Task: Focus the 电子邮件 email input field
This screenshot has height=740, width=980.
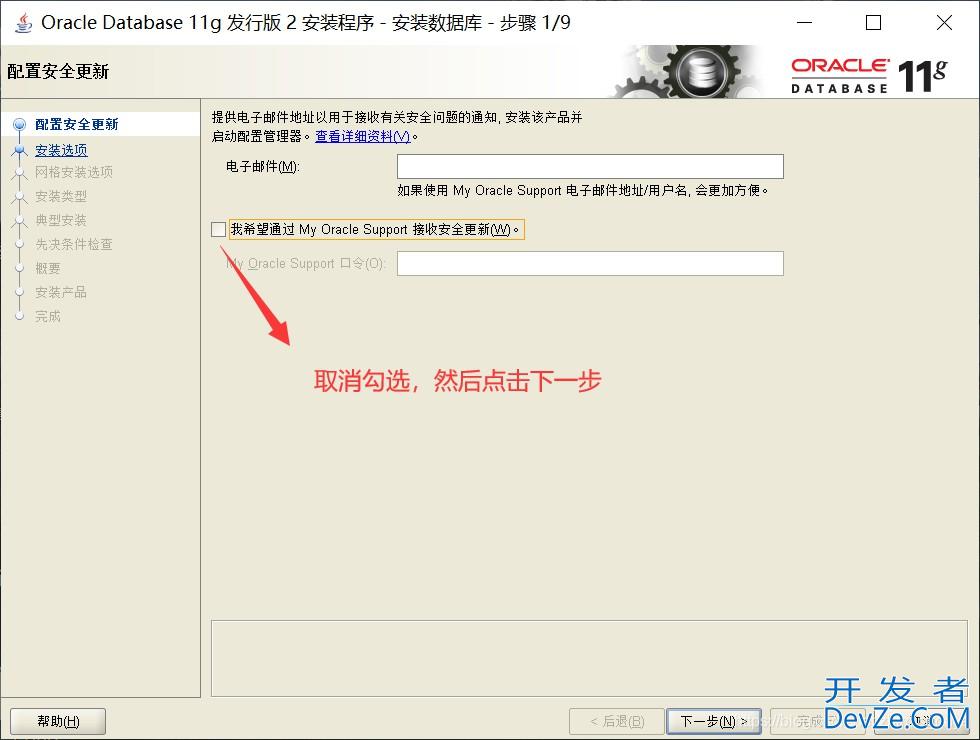Action: click(590, 166)
